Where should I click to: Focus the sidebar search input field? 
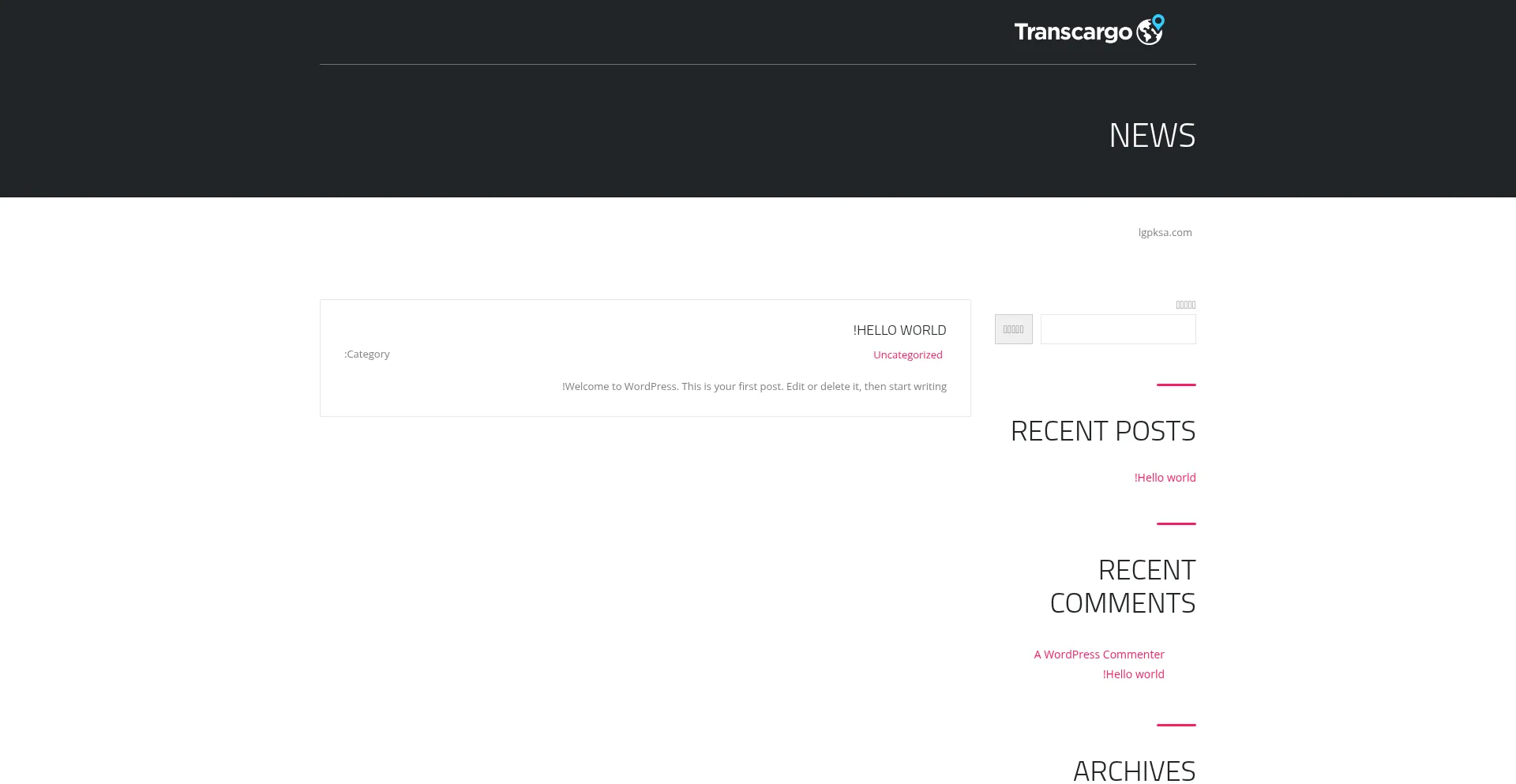[x=1118, y=329]
